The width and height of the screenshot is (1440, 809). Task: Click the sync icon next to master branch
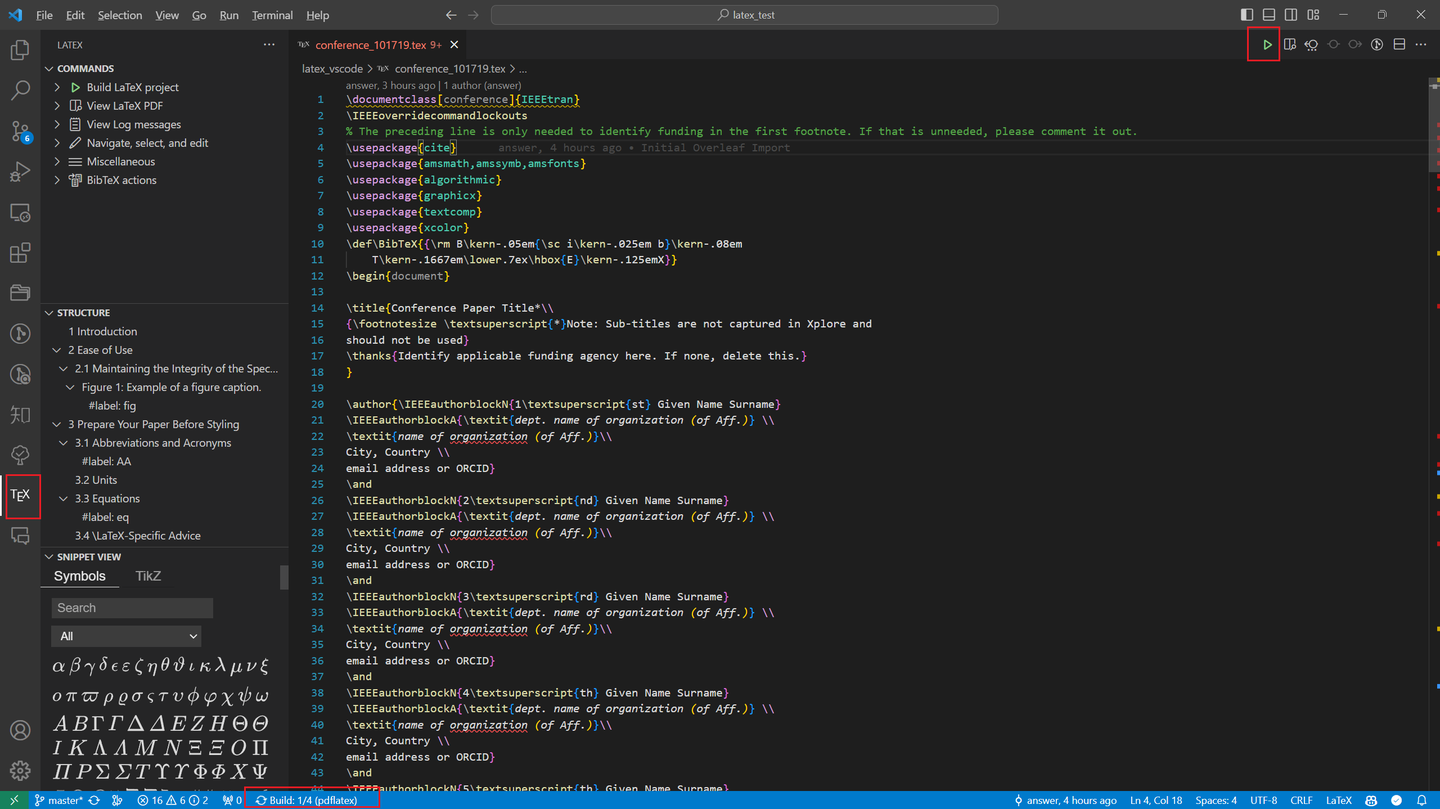(x=93, y=800)
